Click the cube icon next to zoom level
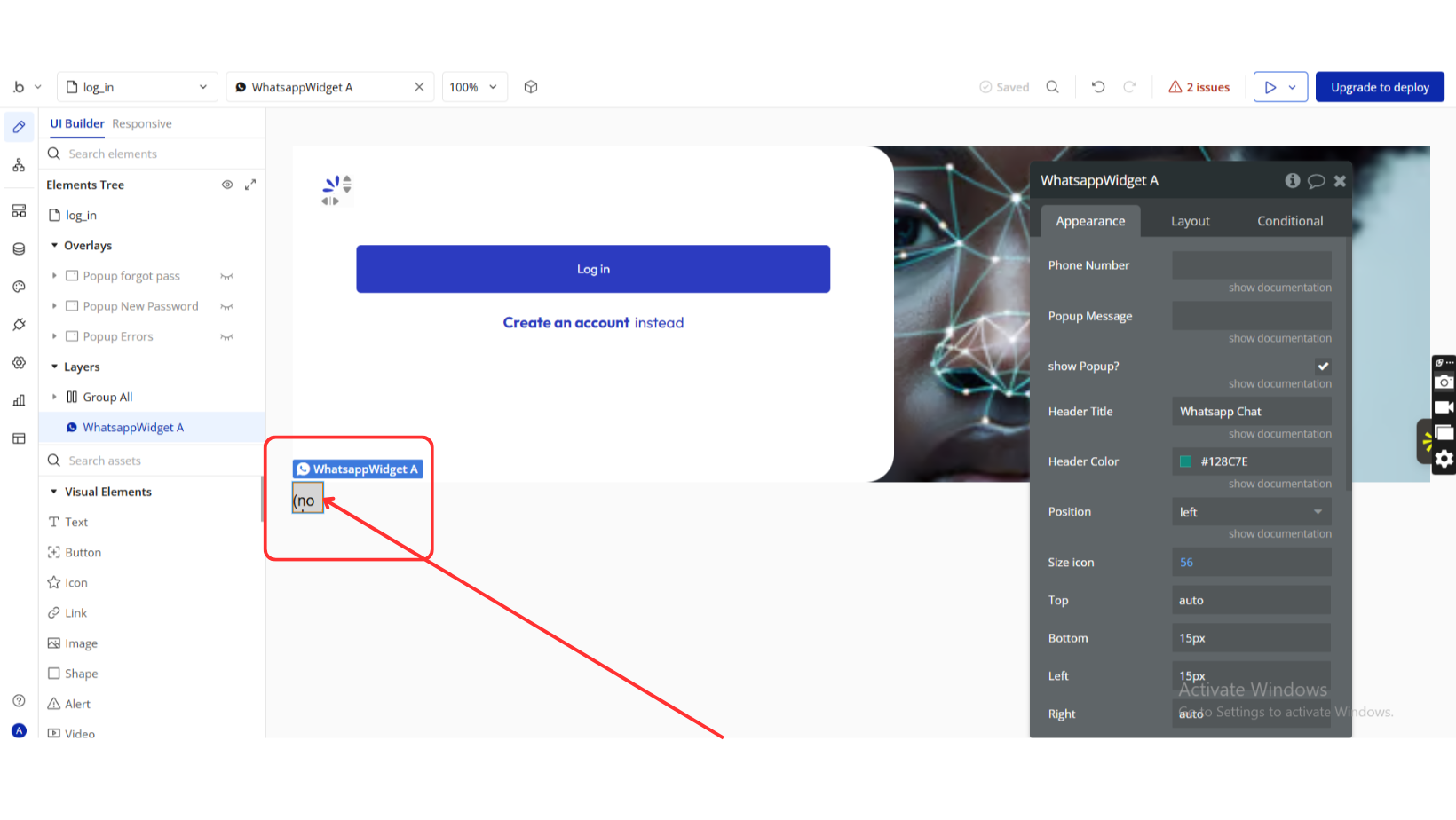Screen dimensions: 1456x820 (531, 87)
